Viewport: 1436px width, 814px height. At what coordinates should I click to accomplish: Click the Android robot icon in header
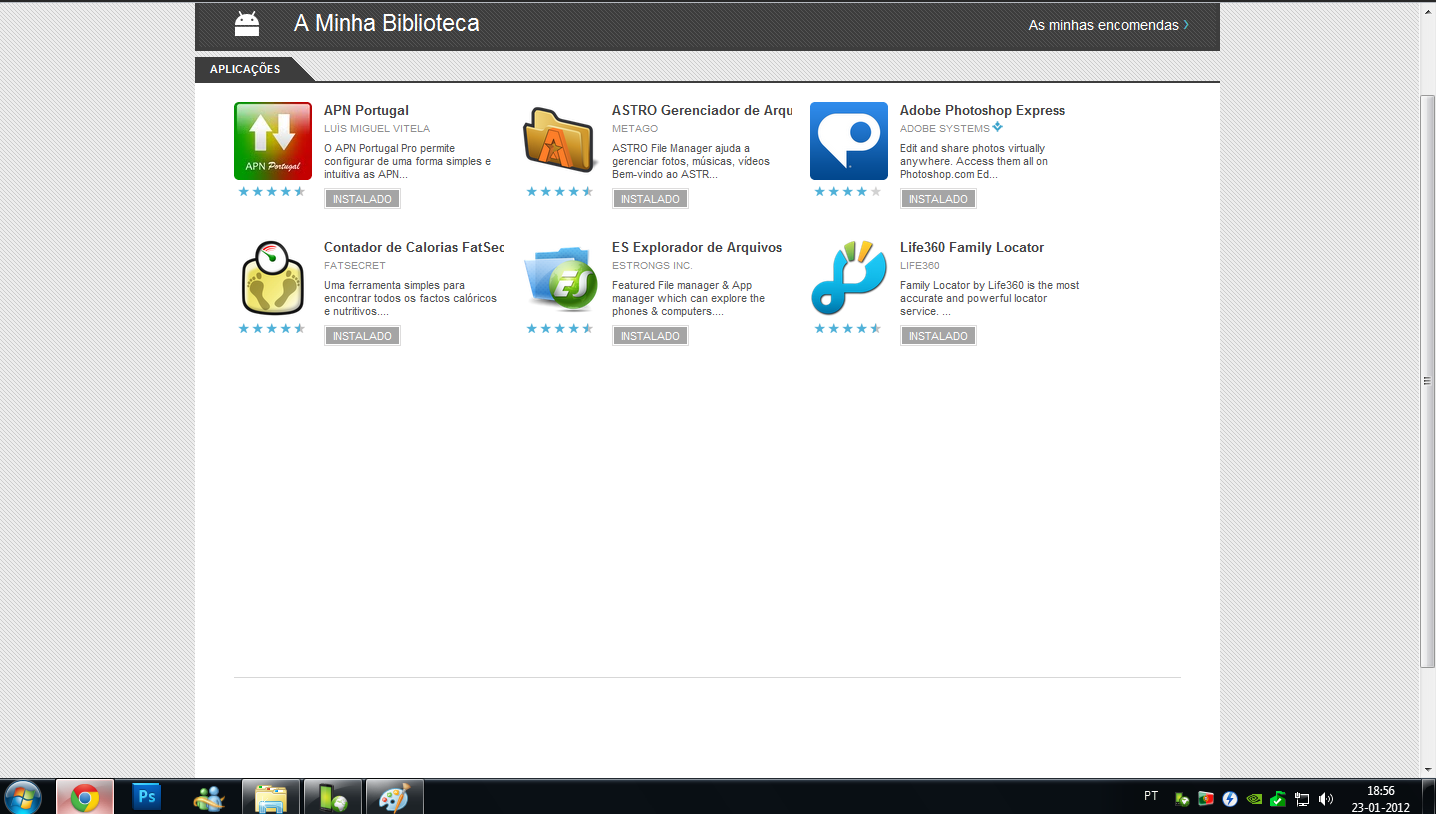click(x=247, y=23)
